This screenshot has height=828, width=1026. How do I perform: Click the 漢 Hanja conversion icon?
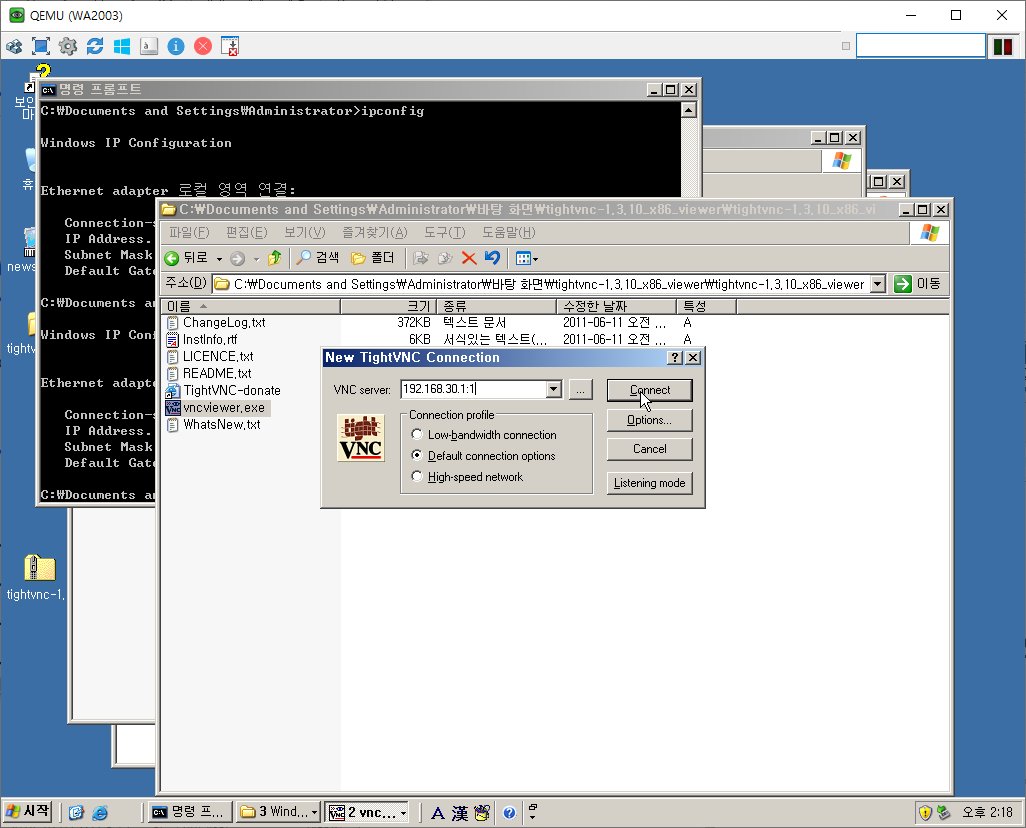[460, 813]
